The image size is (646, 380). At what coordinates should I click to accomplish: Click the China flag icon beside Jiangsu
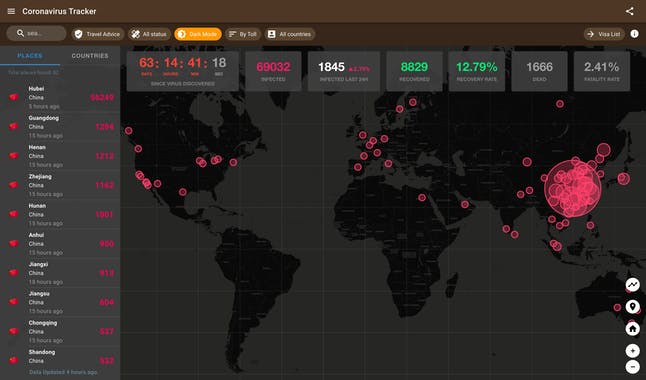14,302
